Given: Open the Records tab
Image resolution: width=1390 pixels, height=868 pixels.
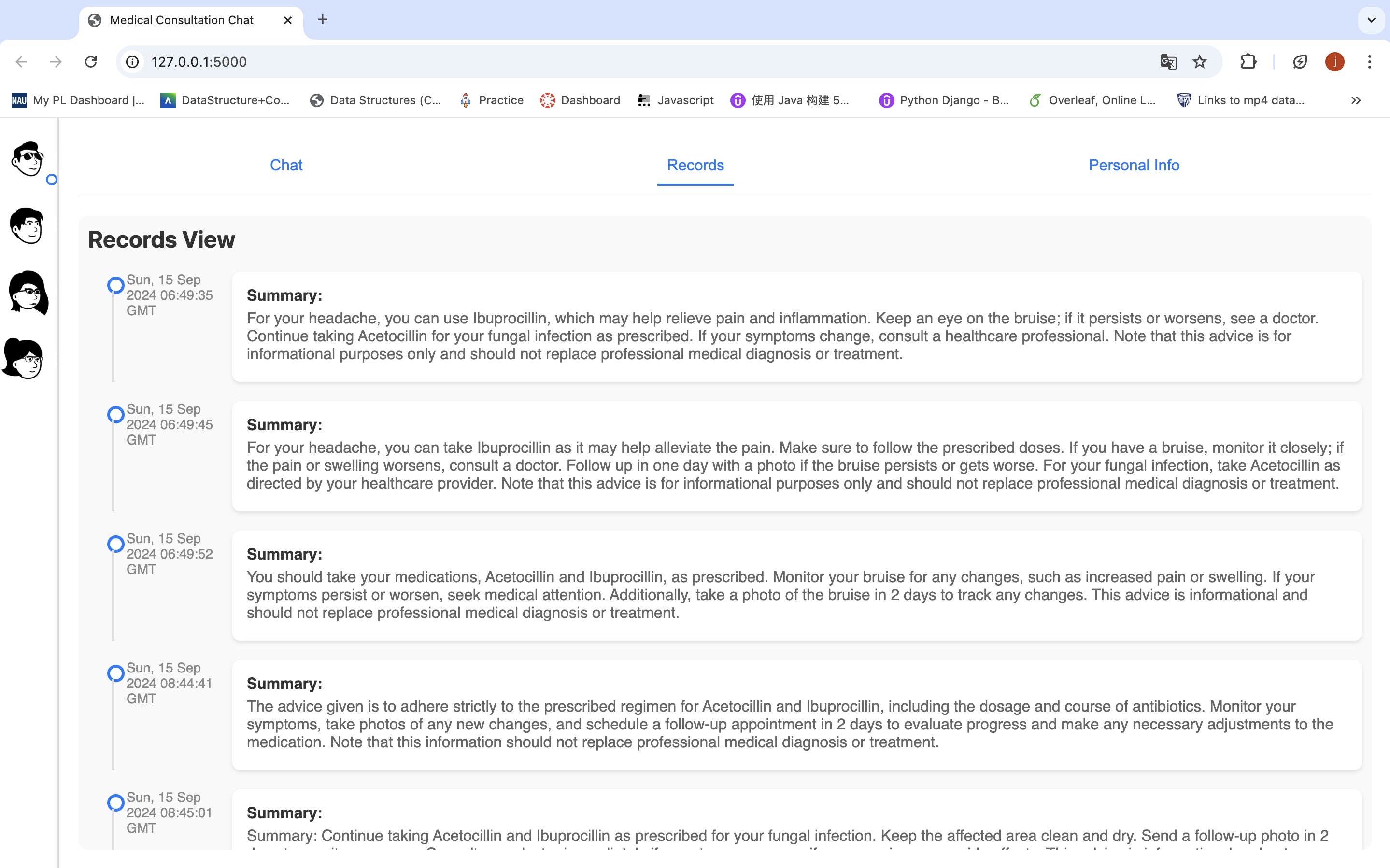Looking at the screenshot, I should [695, 165].
